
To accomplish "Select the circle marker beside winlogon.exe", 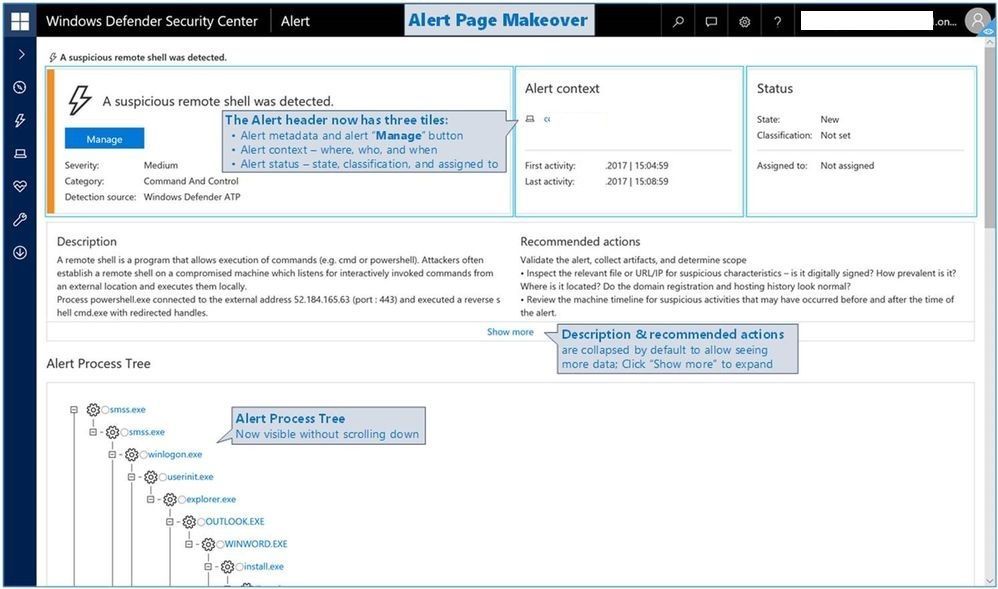I will pos(144,455).
